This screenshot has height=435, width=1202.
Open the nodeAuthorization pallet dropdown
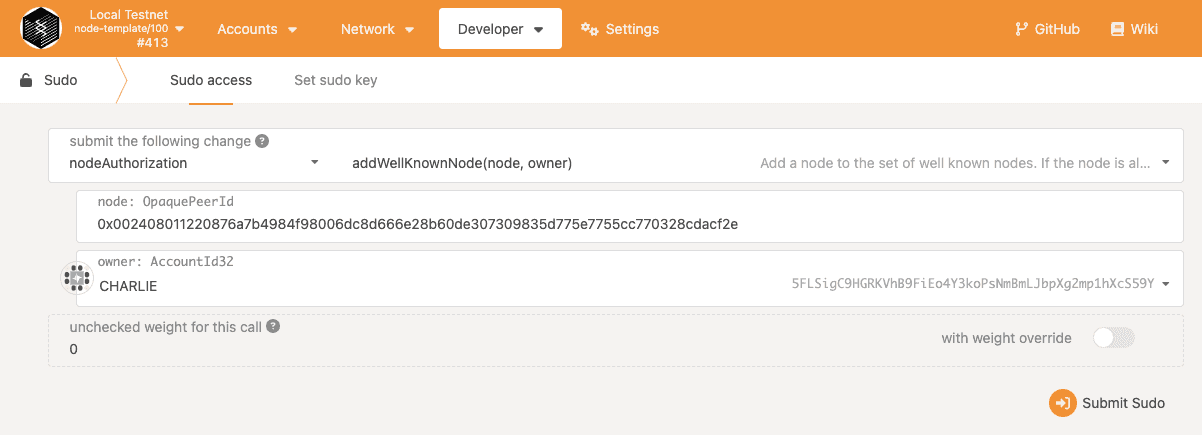(x=194, y=162)
